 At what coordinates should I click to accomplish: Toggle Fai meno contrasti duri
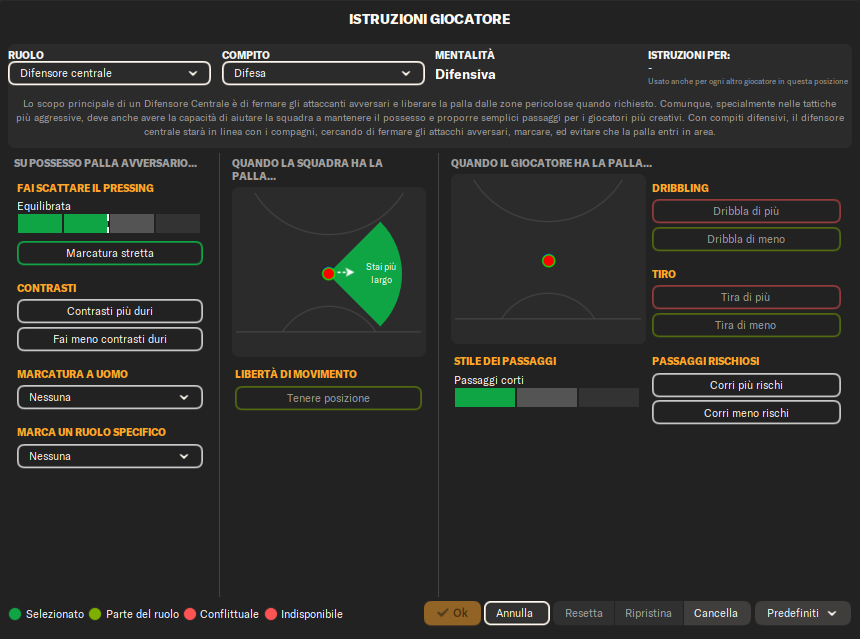(110, 339)
